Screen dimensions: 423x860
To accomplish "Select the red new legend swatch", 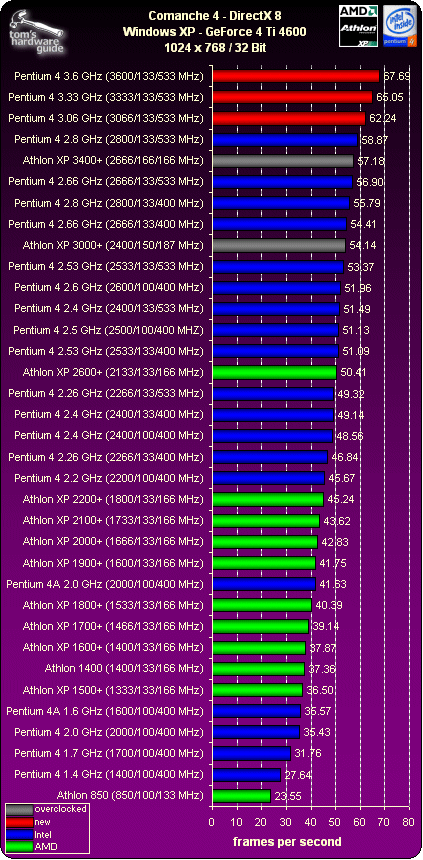I will tap(19, 822).
